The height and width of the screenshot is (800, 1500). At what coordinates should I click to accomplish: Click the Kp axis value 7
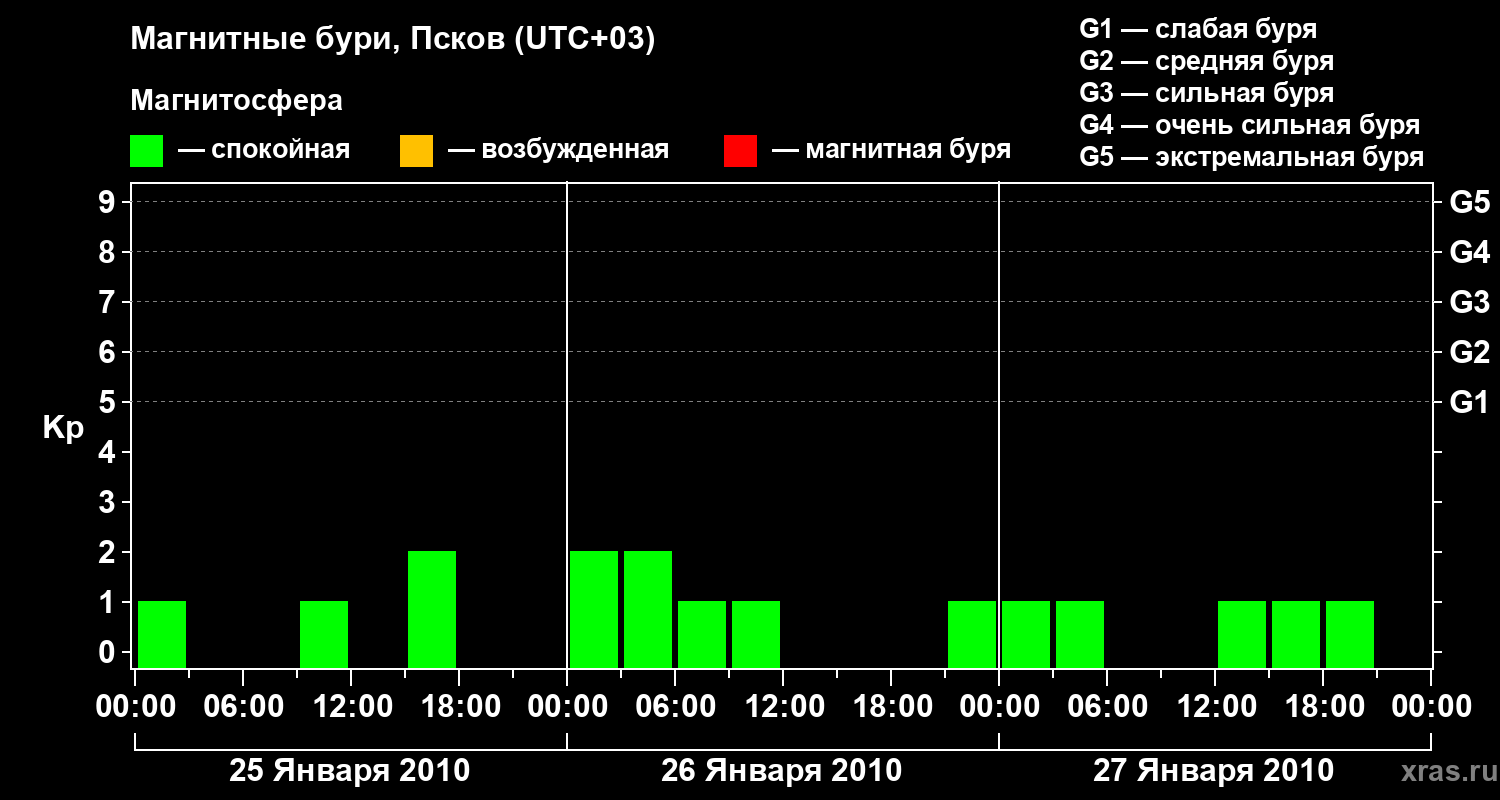point(109,302)
